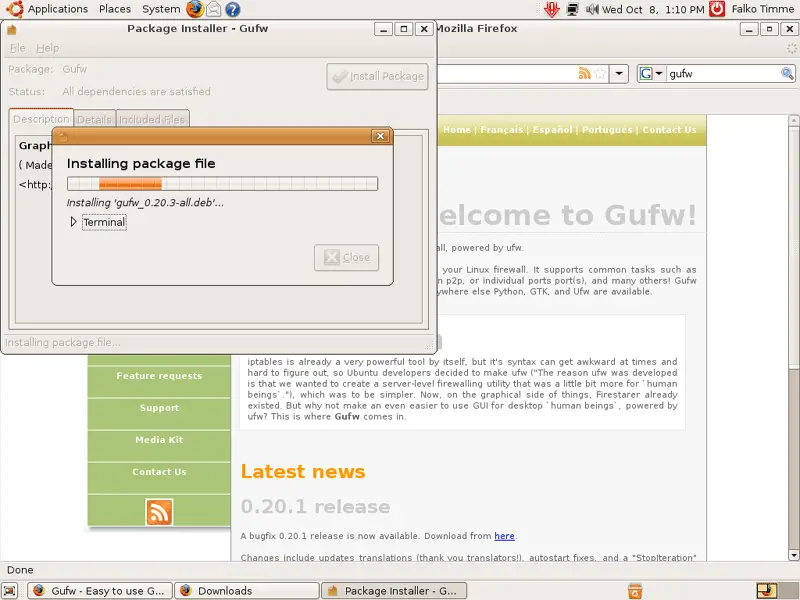
Task: Open the Contact Us link in top nav
Action: pos(669,130)
